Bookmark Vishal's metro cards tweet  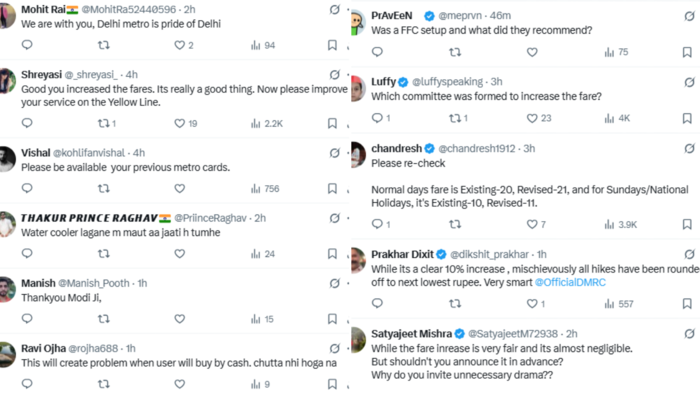332,188
